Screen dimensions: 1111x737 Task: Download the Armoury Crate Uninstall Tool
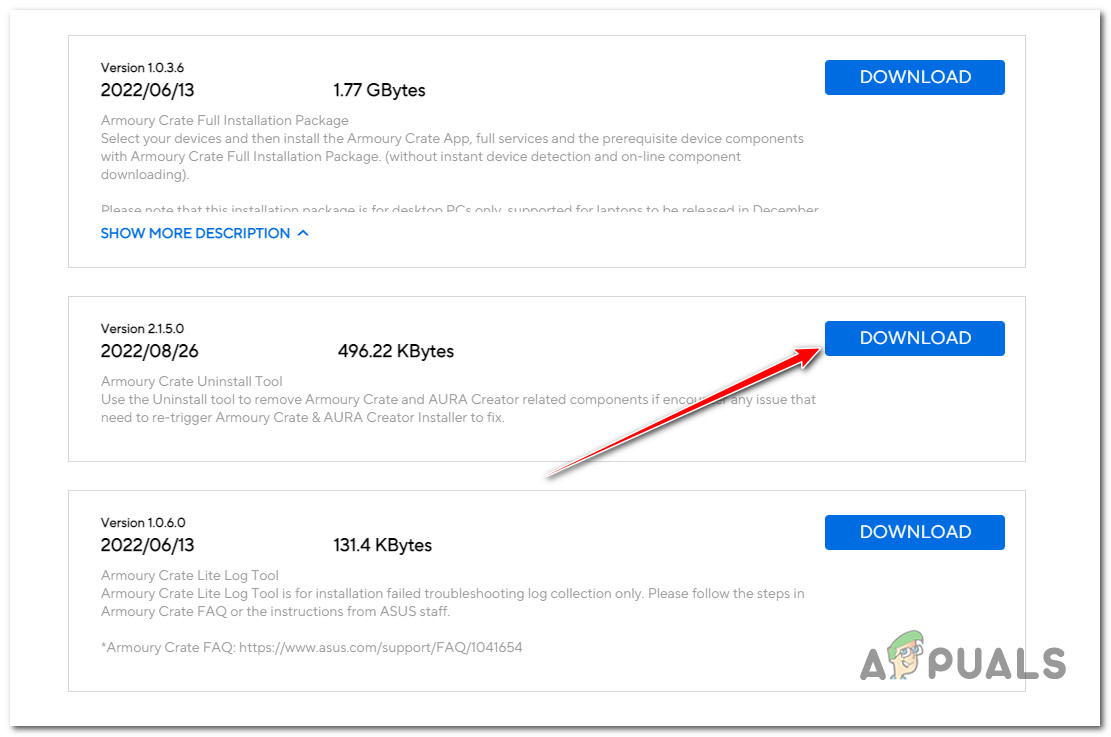914,338
